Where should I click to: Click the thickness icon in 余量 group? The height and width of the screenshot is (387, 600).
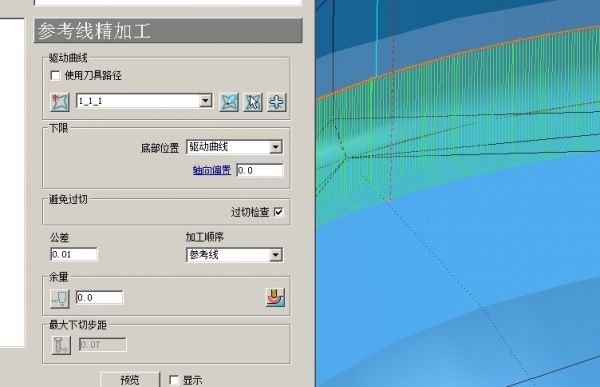(x=60, y=299)
